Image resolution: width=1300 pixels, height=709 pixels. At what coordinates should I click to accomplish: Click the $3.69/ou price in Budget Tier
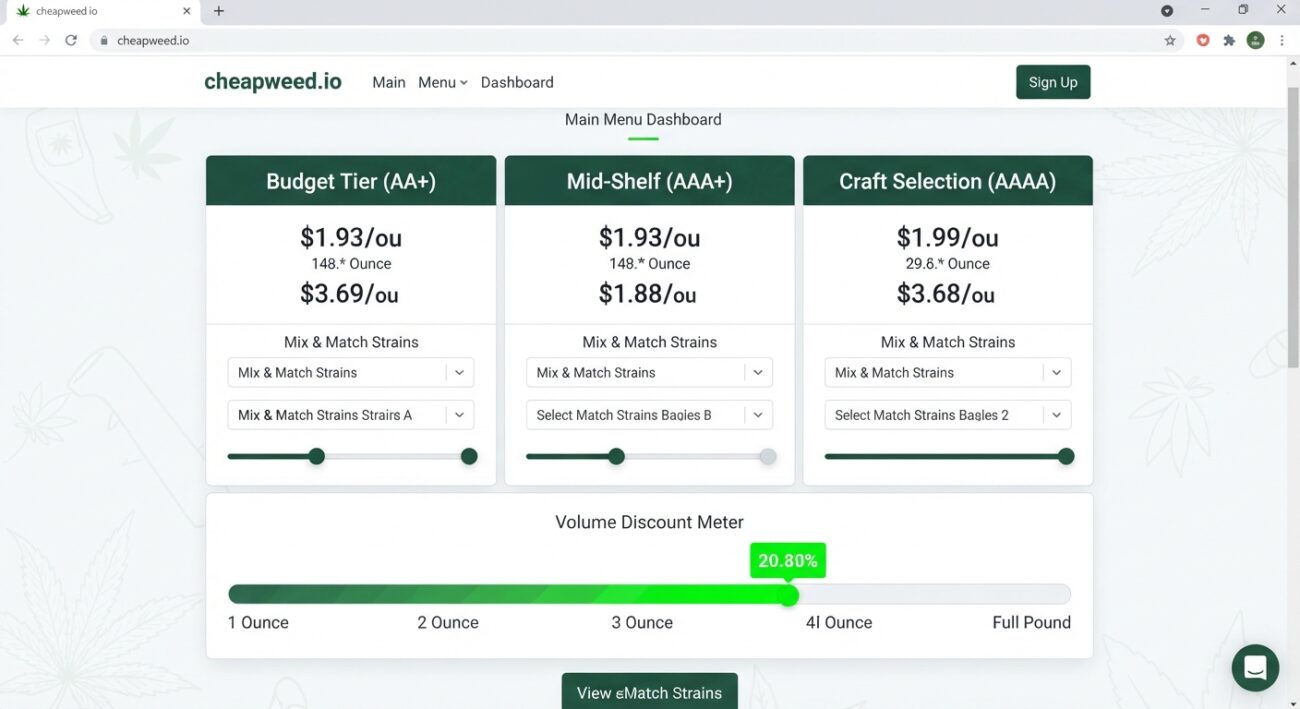point(349,294)
